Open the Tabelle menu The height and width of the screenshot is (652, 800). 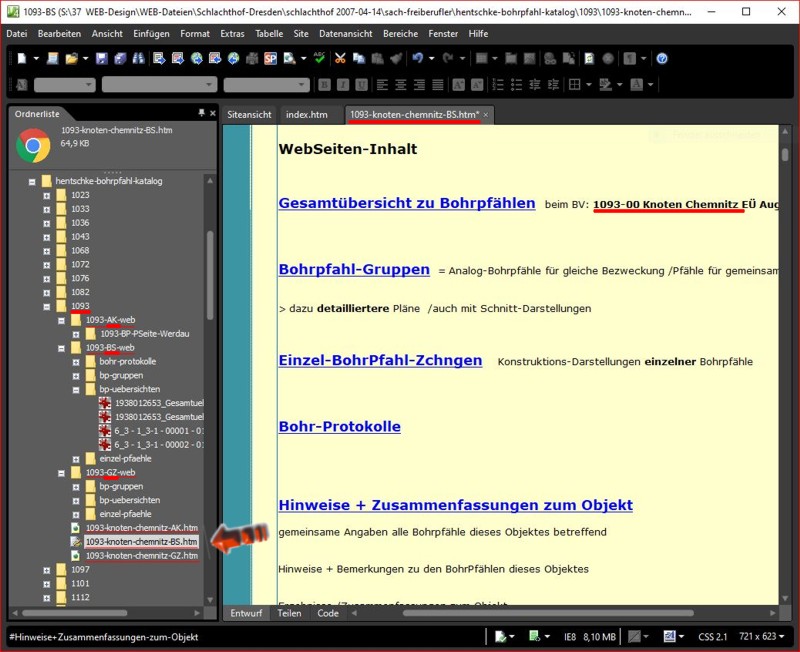(x=269, y=33)
